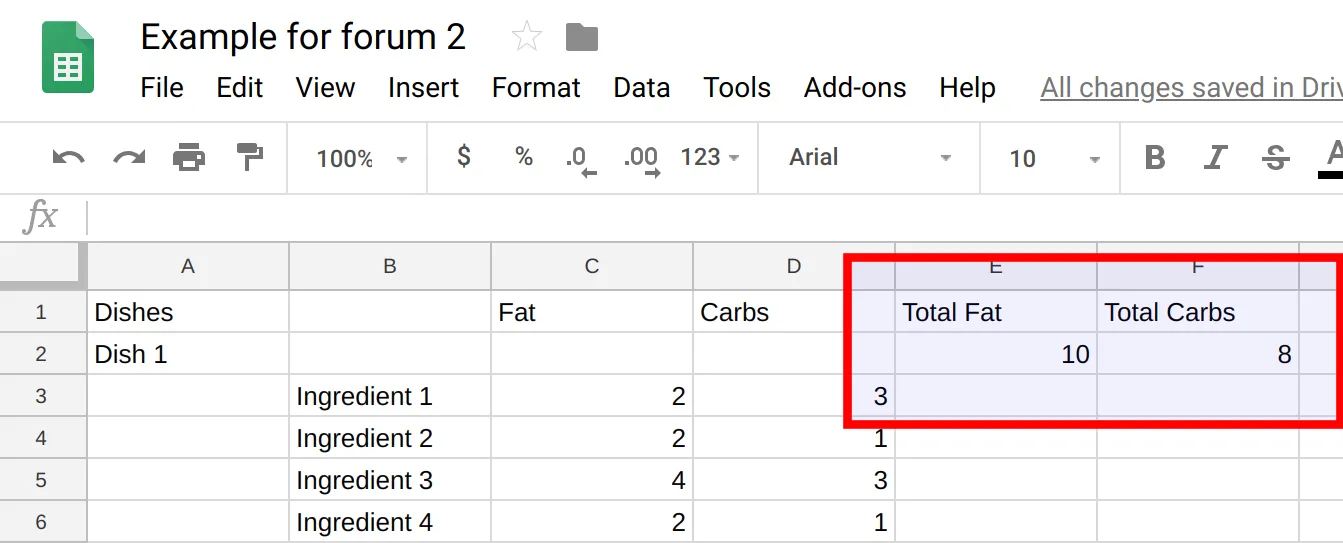Screen dimensions: 1343x543
Task: Expand the font size 10 dropdown
Action: 1054,158
